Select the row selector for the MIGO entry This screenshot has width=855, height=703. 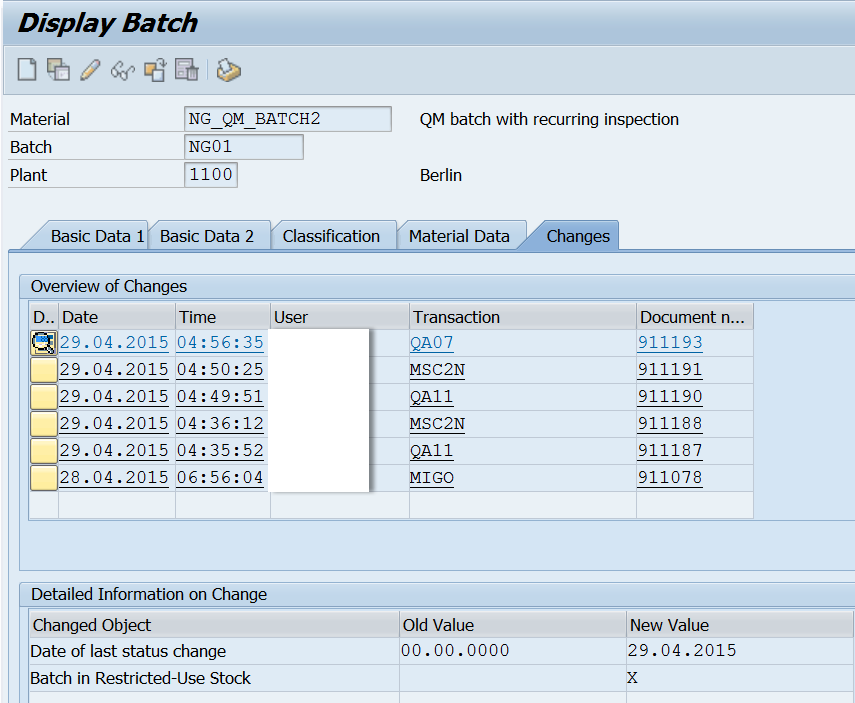pyautogui.click(x=43, y=478)
